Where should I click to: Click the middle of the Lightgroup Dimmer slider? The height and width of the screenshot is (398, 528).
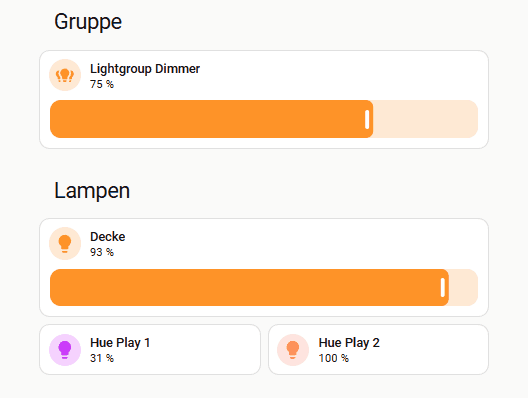coord(264,119)
